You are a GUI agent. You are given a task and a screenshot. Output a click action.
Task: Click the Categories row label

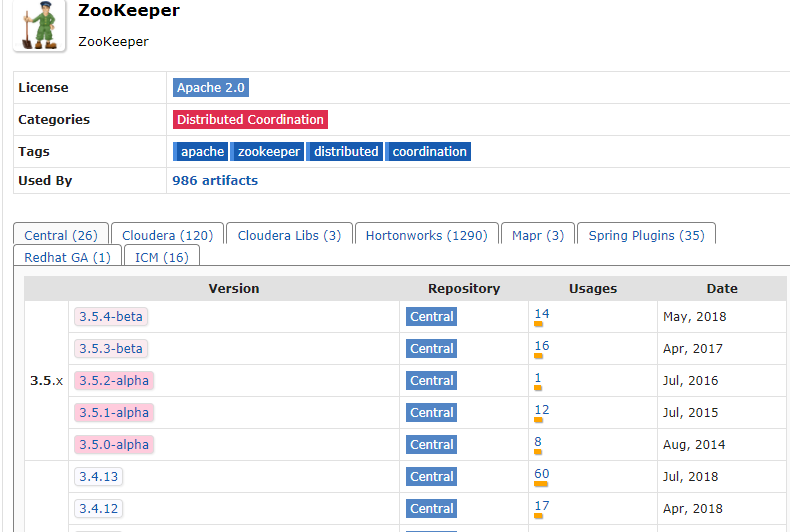[x=54, y=119]
